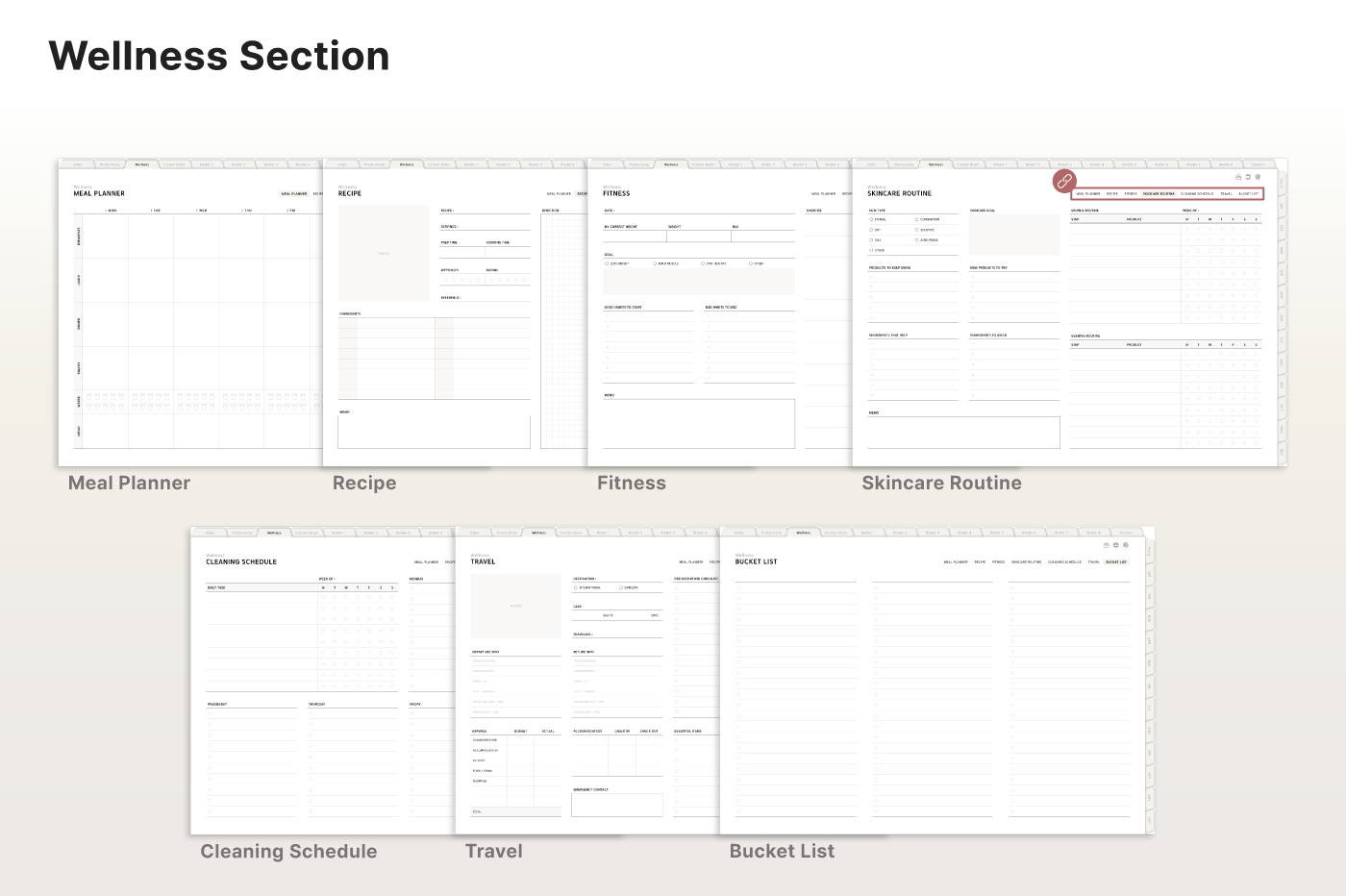Screen dimensions: 1346x896
Task: Click middle top-right icon on Bucket List page
Action: click(x=1115, y=545)
